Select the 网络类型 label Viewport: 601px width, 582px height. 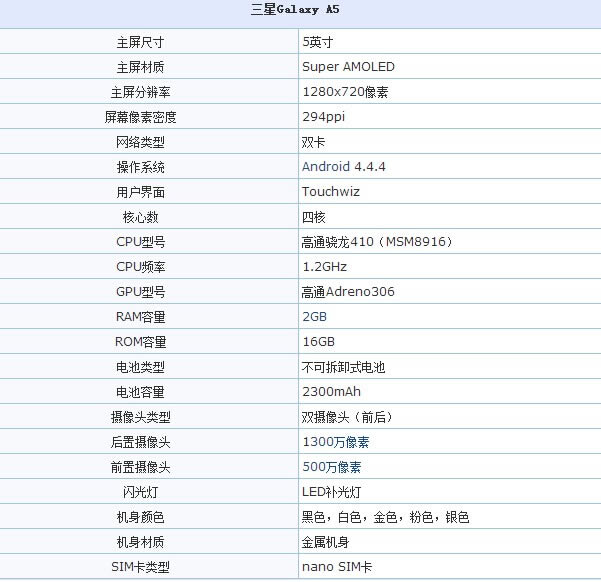click(x=141, y=142)
